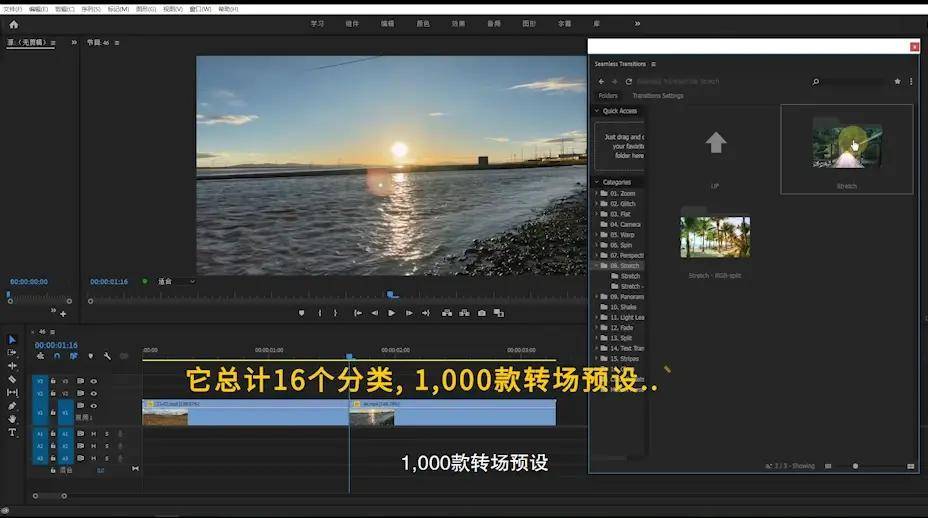Go back in Seamless Transitions panel
This screenshot has height=518, width=928.
(x=601, y=82)
